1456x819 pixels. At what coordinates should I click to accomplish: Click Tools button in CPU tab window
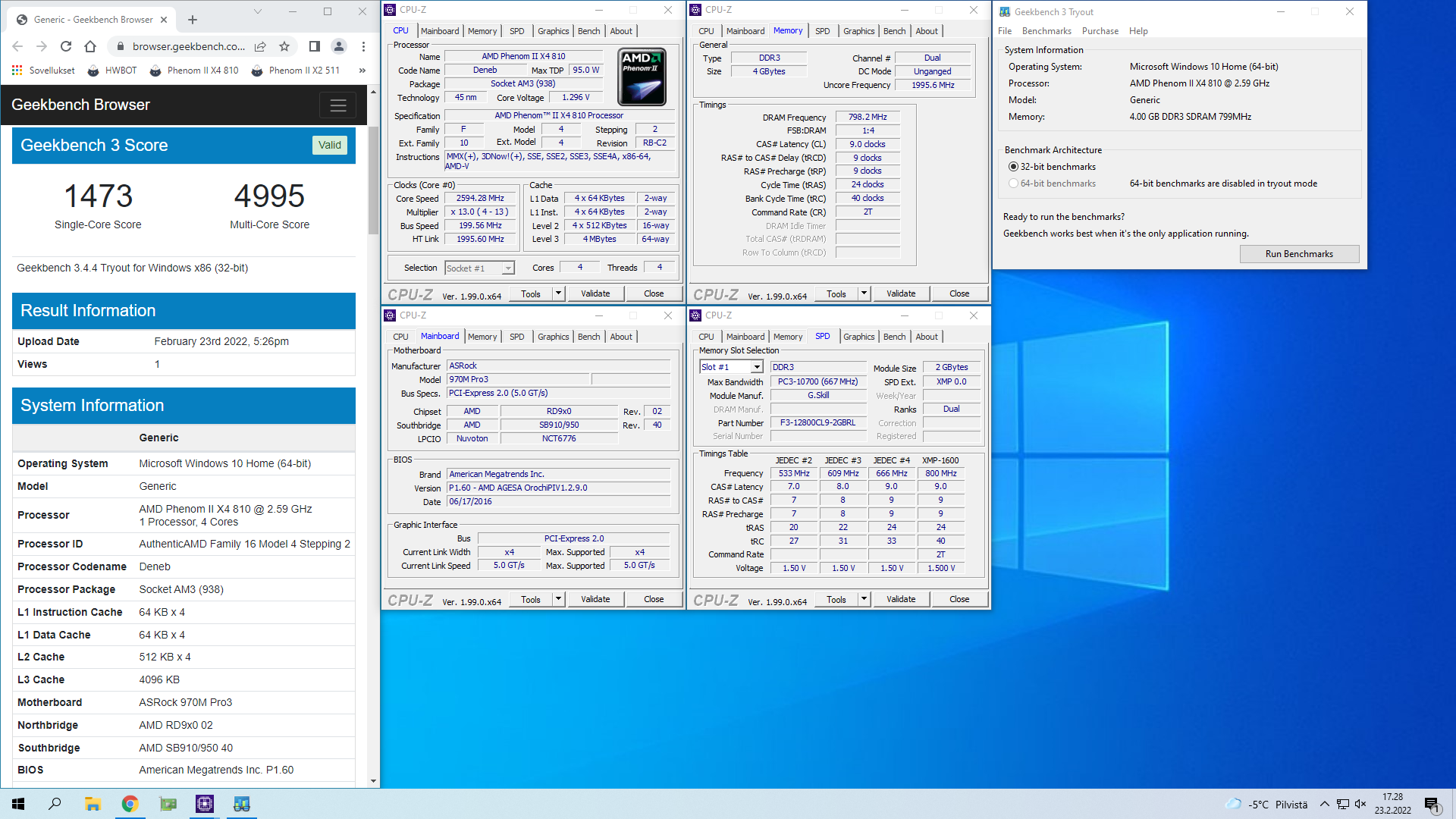(531, 293)
